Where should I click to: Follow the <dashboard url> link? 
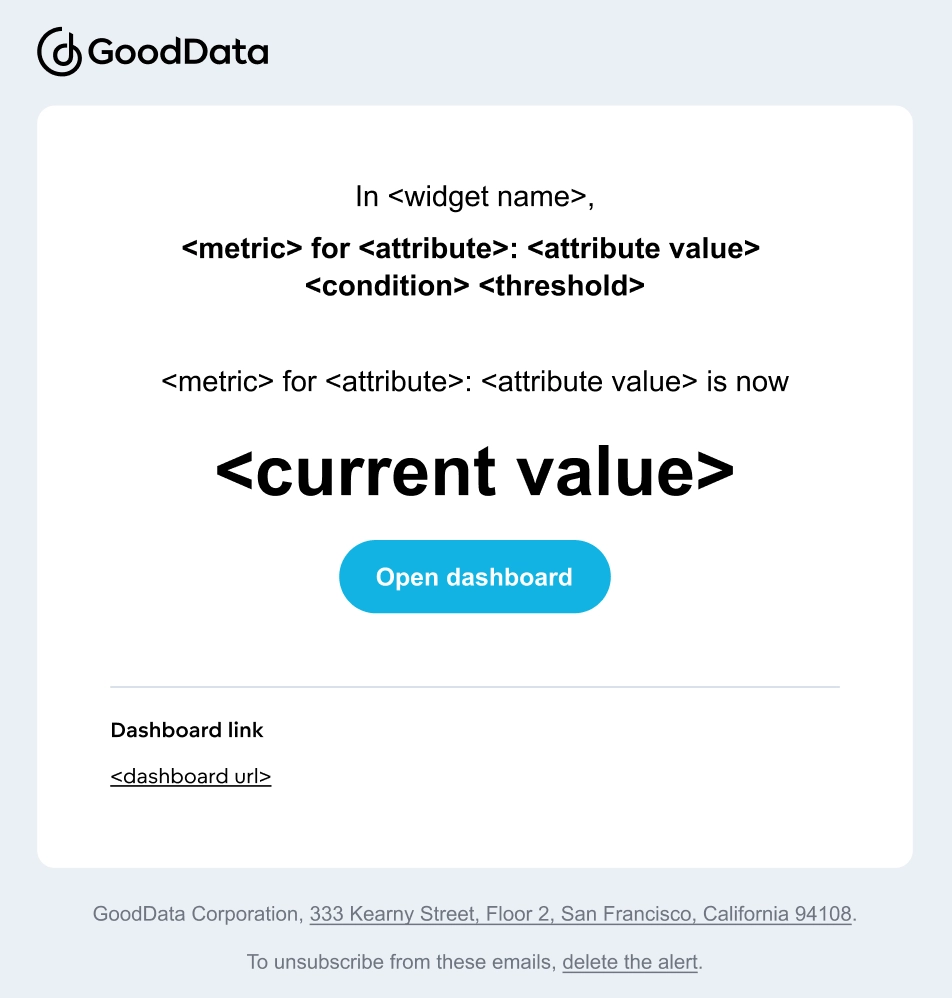(191, 777)
